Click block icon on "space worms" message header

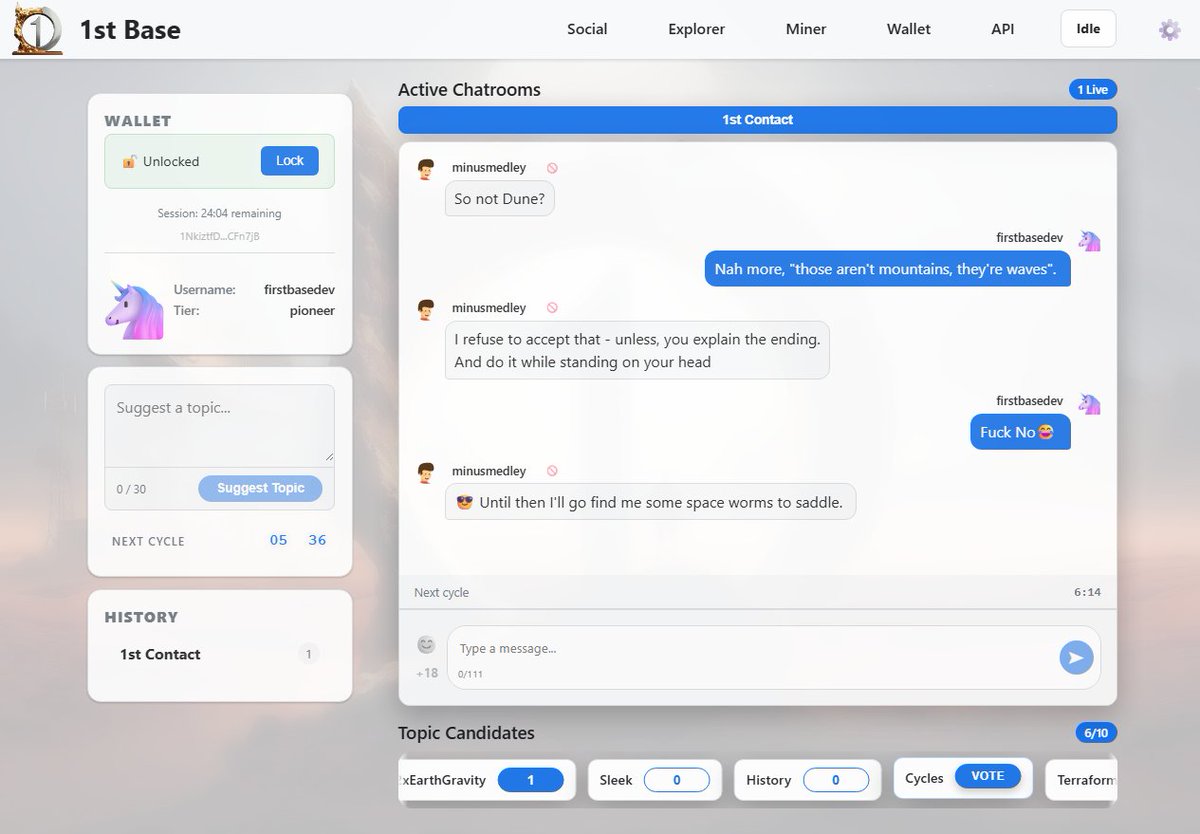[x=552, y=471]
